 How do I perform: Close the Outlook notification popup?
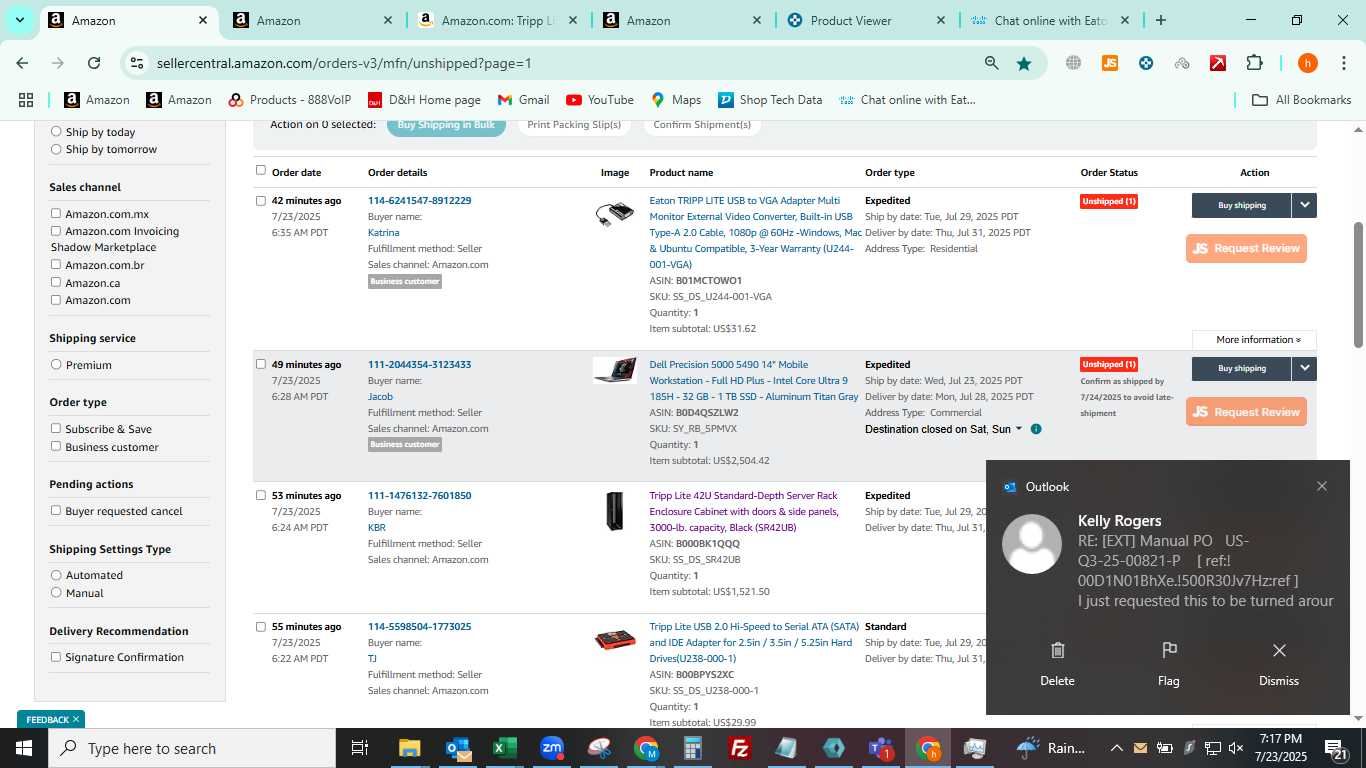coord(1322,486)
